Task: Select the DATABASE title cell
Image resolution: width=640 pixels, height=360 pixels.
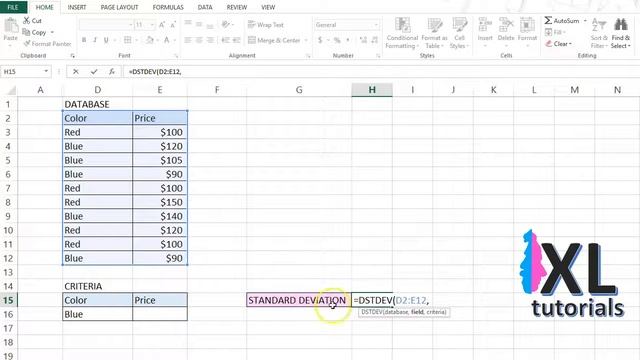Action: [97, 104]
